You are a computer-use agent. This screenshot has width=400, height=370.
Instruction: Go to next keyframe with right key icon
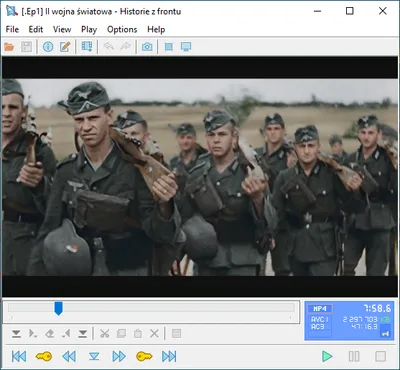pos(144,357)
